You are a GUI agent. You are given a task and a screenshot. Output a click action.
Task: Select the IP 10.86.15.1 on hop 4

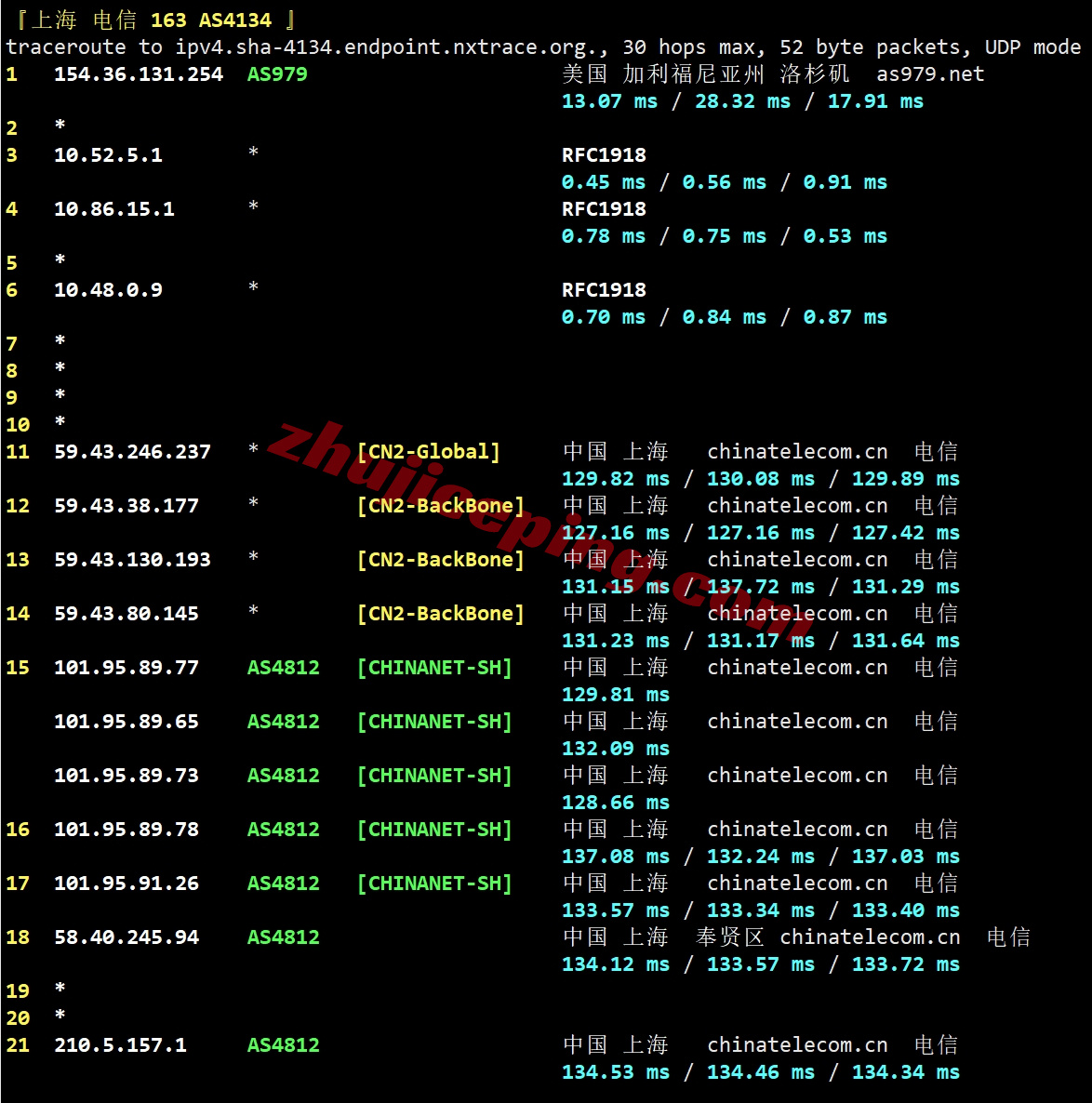tap(114, 209)
